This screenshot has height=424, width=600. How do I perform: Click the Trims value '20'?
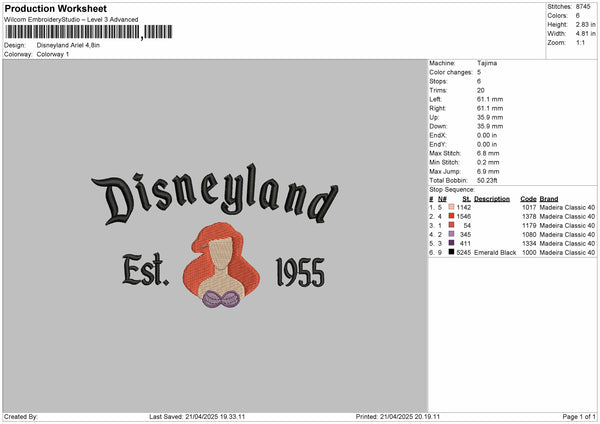(481, 90)
